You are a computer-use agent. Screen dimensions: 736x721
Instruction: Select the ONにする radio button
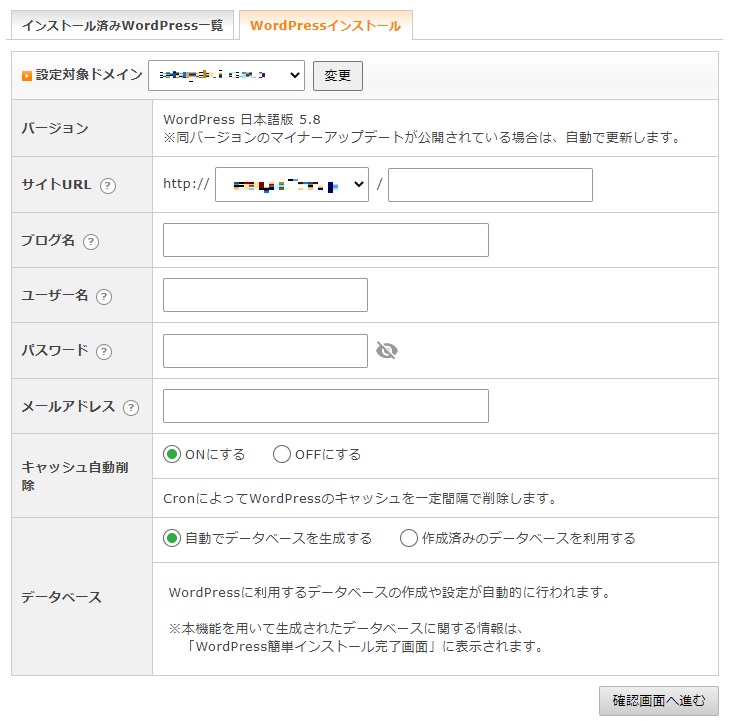pyautogui.click(x=172, y=454)
